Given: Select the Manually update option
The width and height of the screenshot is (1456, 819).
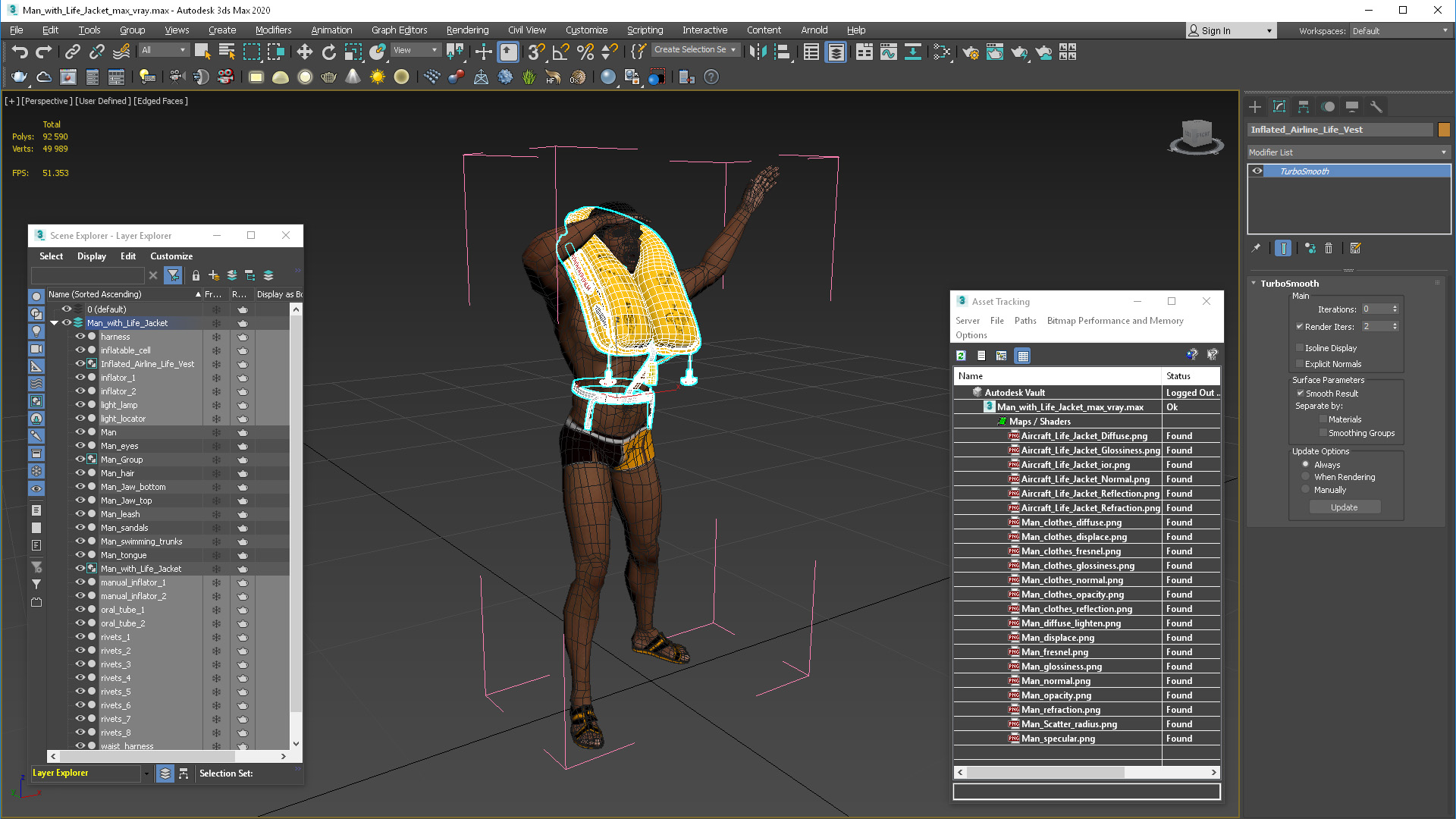Looking at the screenshot, I should [x=1306, y=490].
